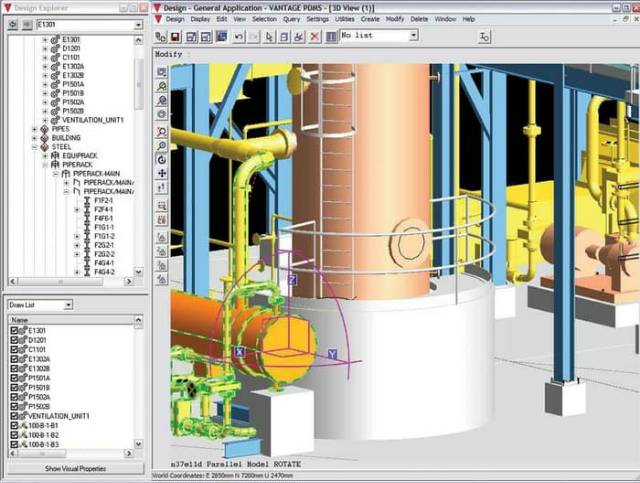This screenshot has width=640, height=483.
Task: Open the Draw List dropdown
Action: click(x=67, y=304)
